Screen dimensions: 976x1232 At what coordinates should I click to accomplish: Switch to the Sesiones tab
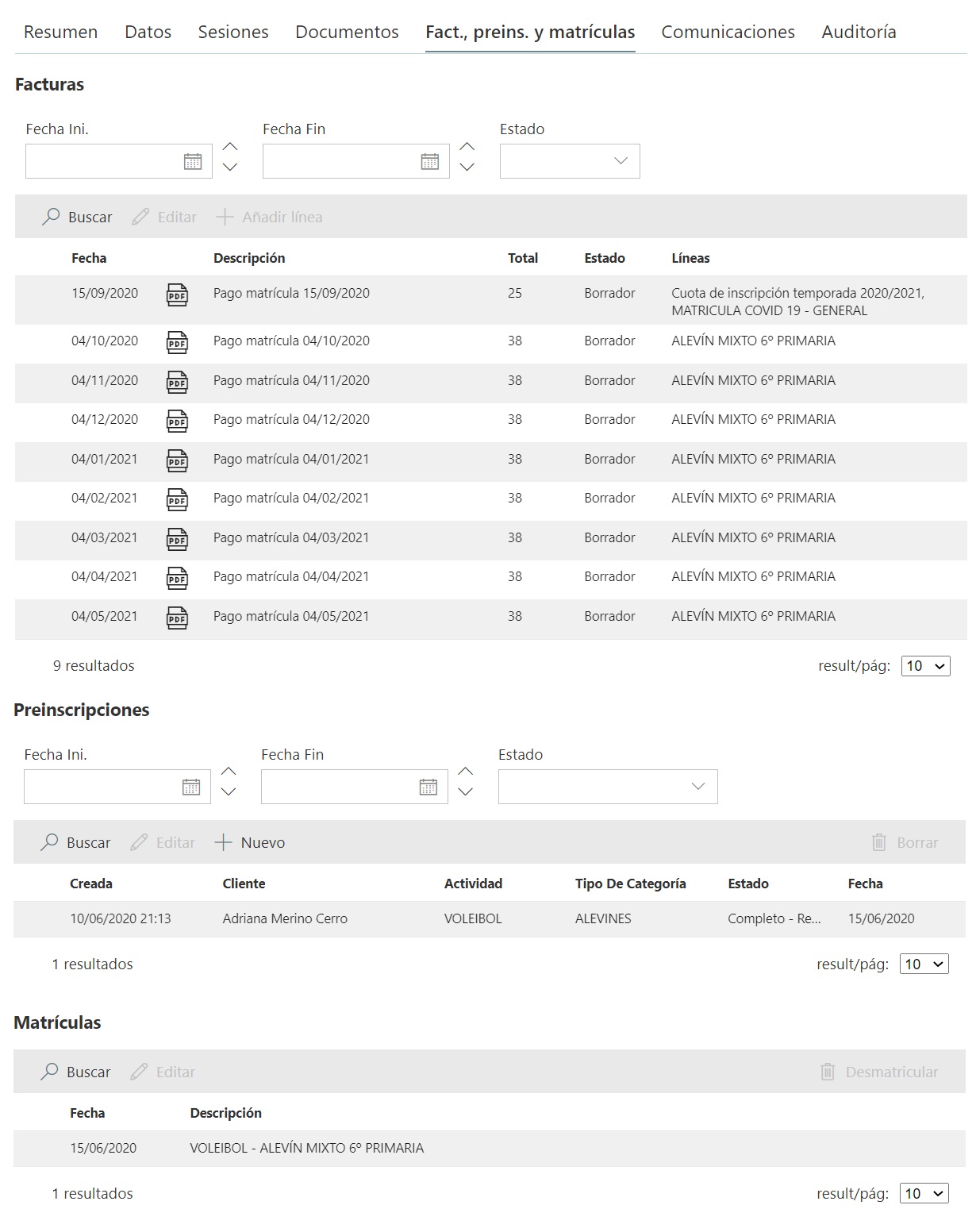pyautogui.click(x=233, y=33)
